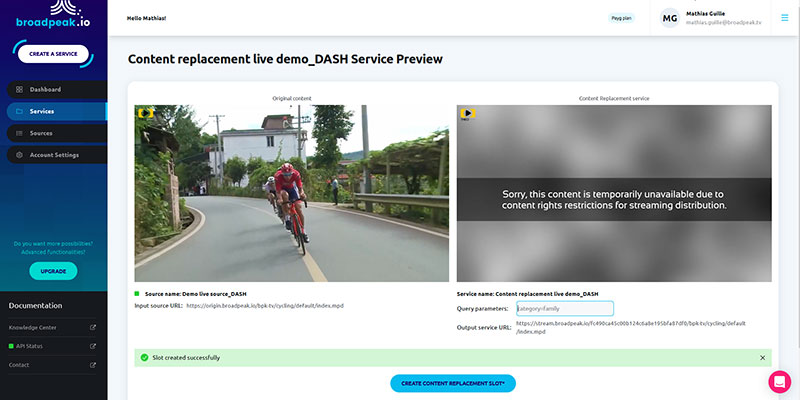Screen dimensions: 800x400
Task: Click THEO player logo on replacement video
Action: (466, 113)
